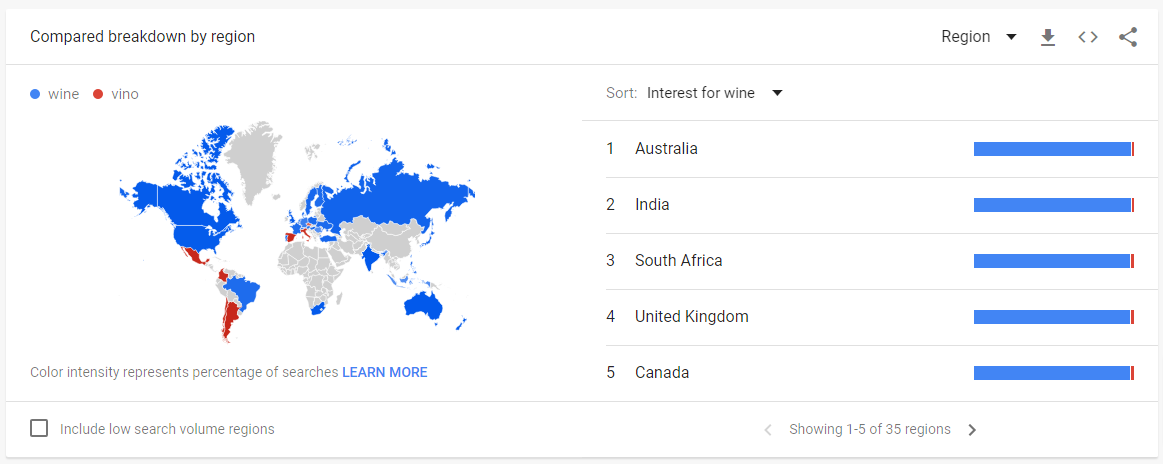Click Australia on the world map
The image size is (1163, 464).
(x=422, y=303)
